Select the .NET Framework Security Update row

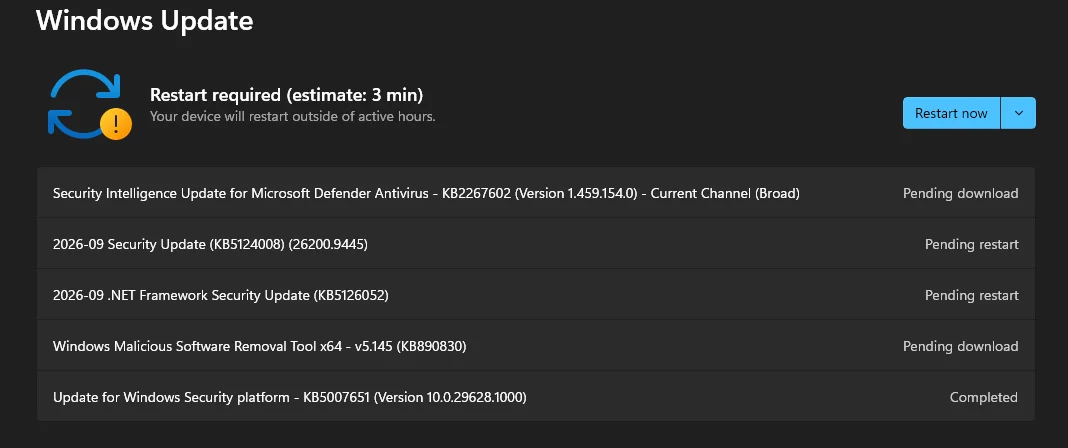coord(536,295)
